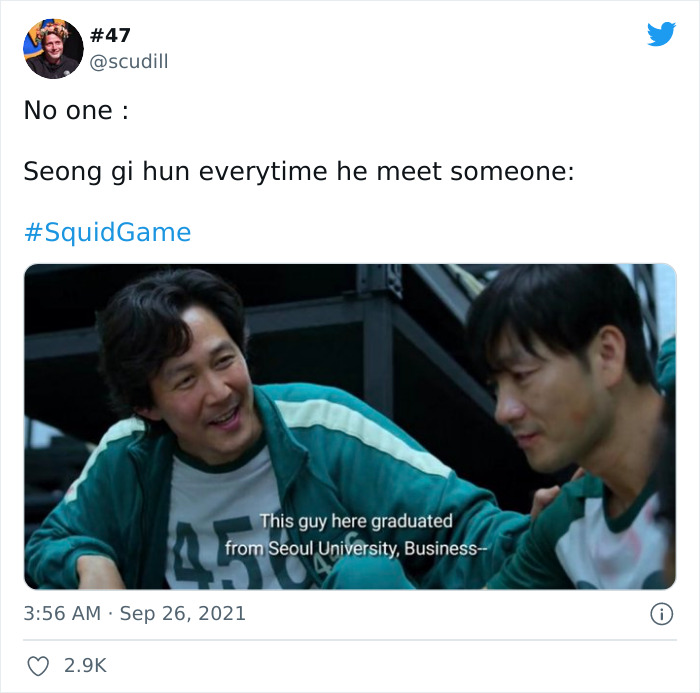Open the @scudill profile handle
The width and height of the screenshot is (700, 693).
tap(129, 61)
